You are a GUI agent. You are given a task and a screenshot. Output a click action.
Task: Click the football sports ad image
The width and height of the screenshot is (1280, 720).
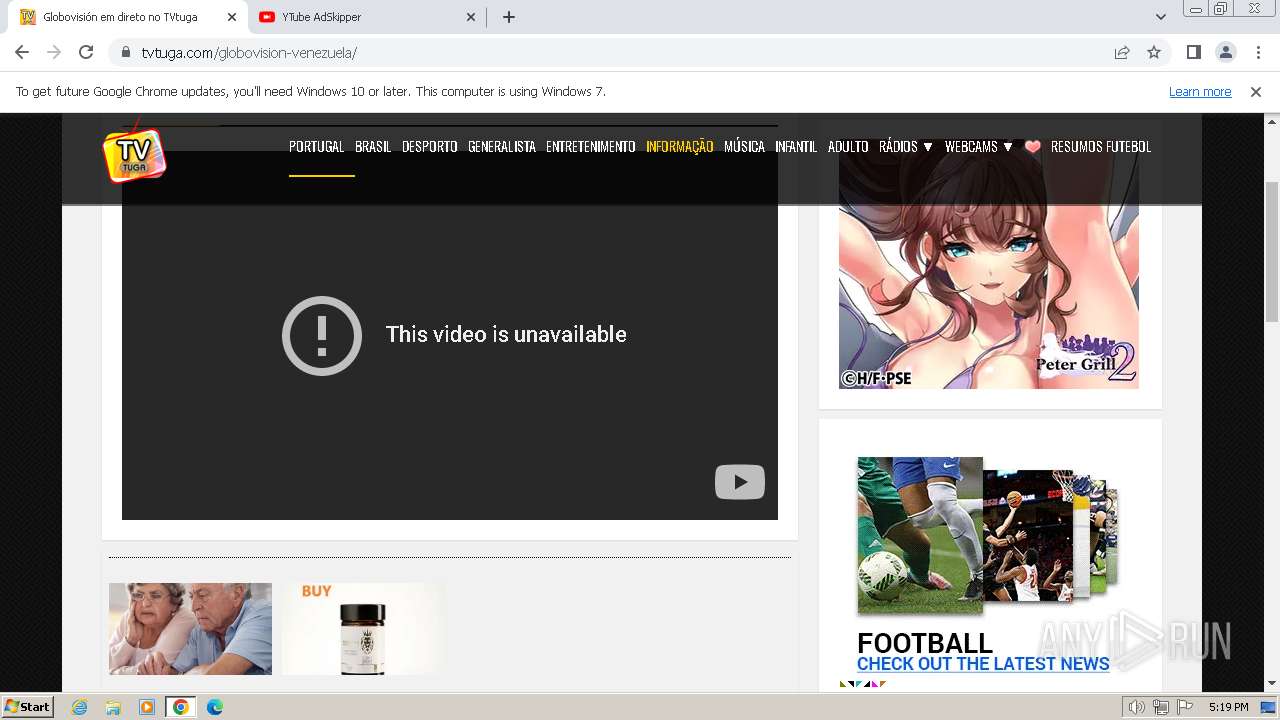pyautogui.click(x=988, y=535)
